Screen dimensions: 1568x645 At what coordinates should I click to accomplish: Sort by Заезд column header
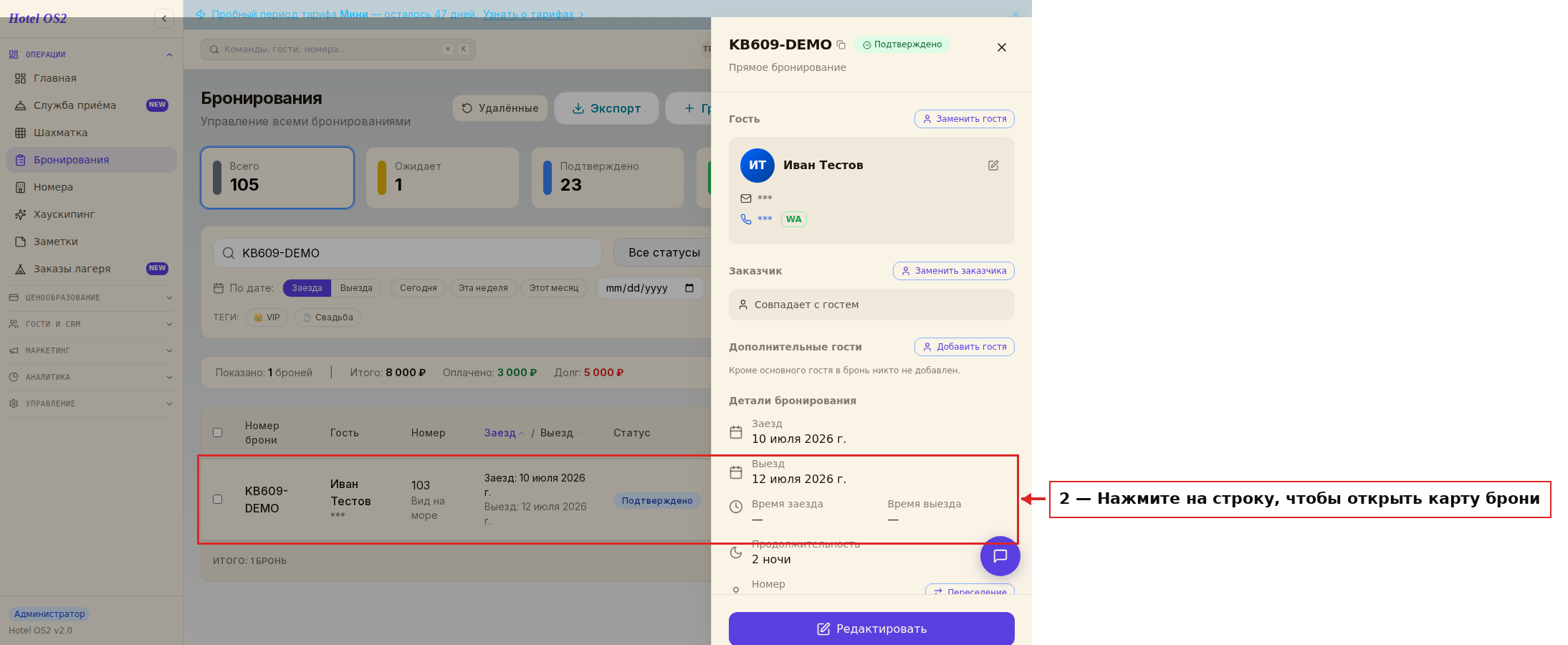(x=504, y=433)
